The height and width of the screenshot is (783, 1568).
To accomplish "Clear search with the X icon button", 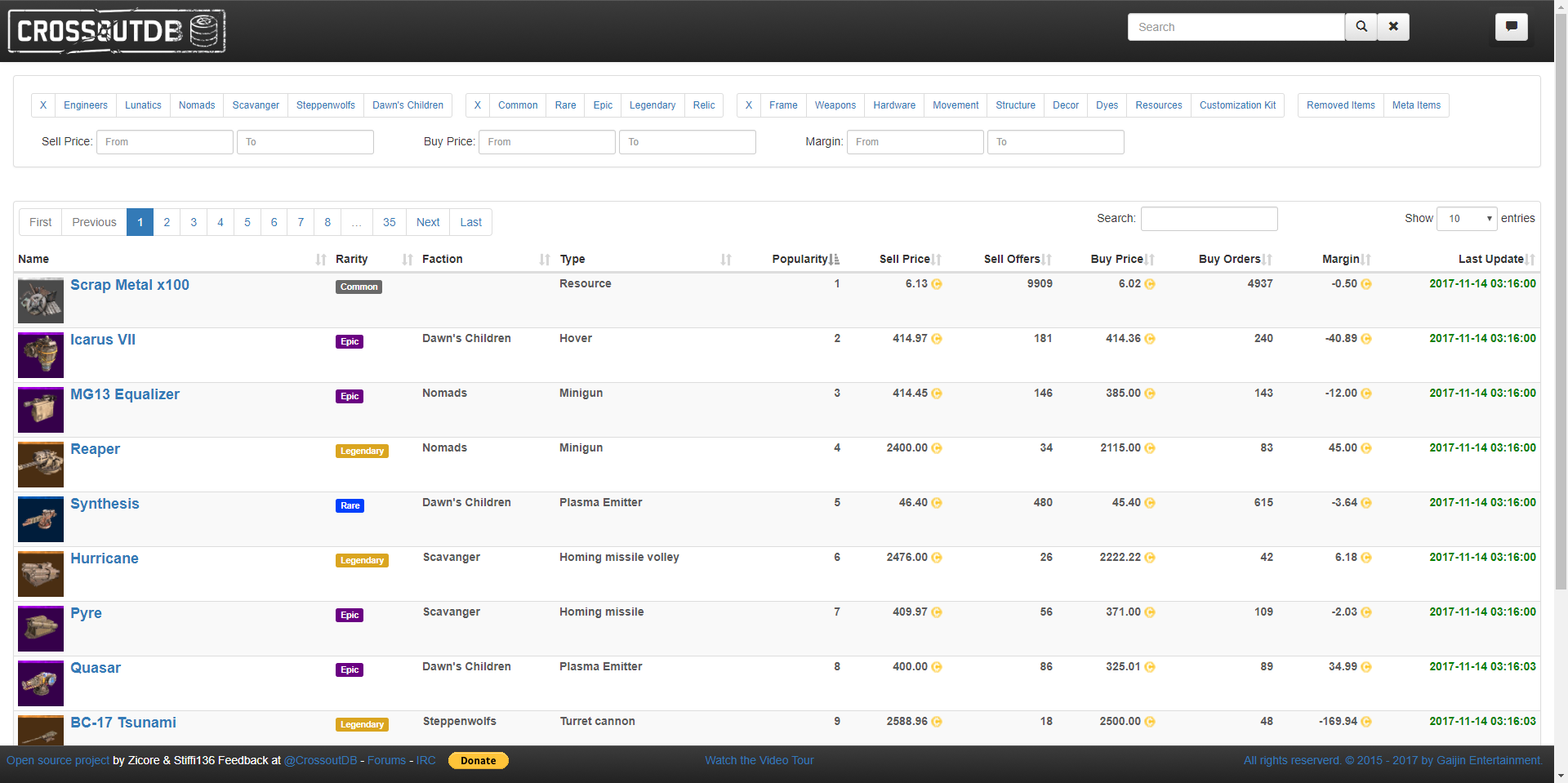I will click(1393, 27).
